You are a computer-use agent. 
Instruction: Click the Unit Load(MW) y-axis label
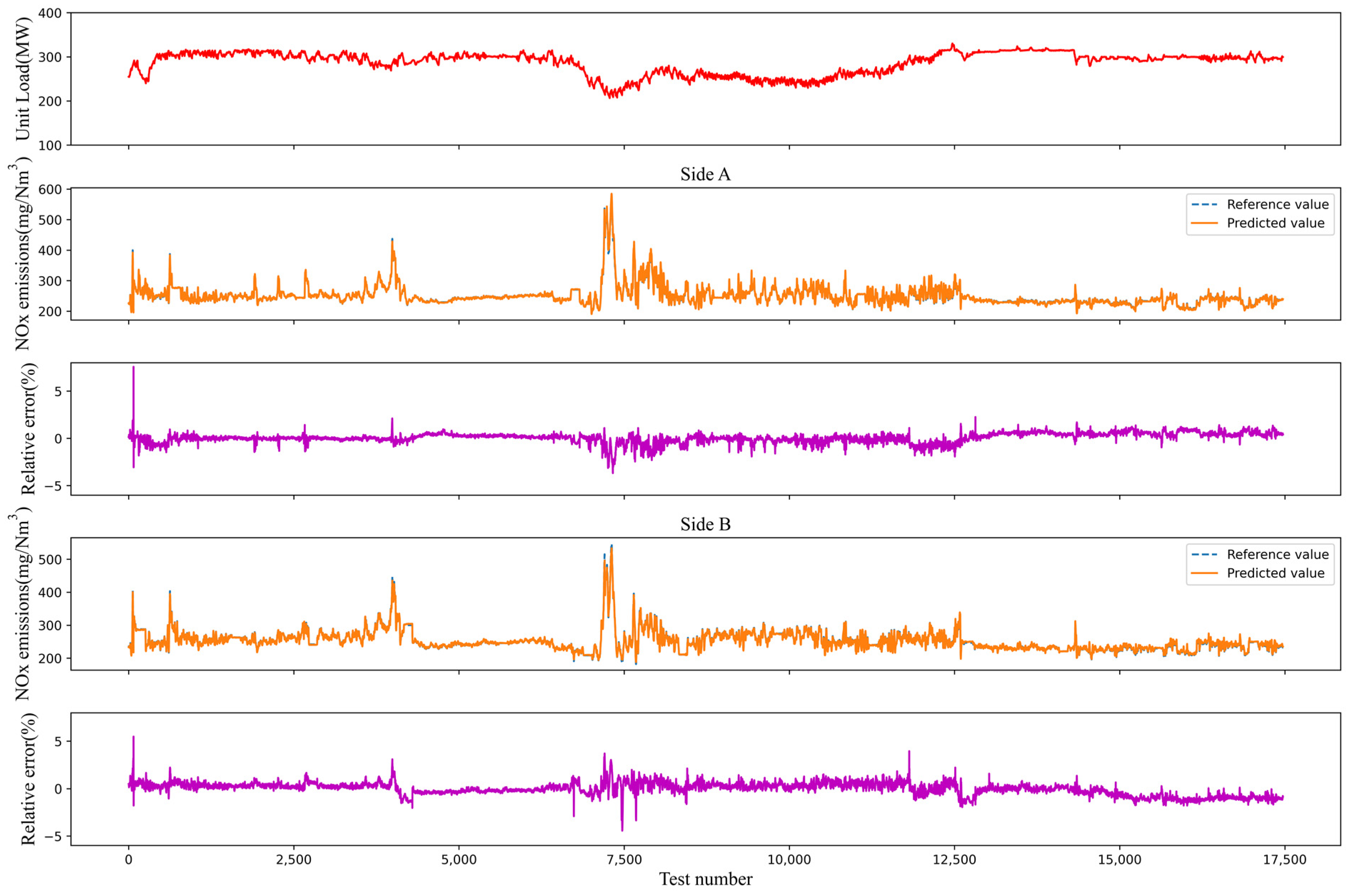(x=23, y=79)
